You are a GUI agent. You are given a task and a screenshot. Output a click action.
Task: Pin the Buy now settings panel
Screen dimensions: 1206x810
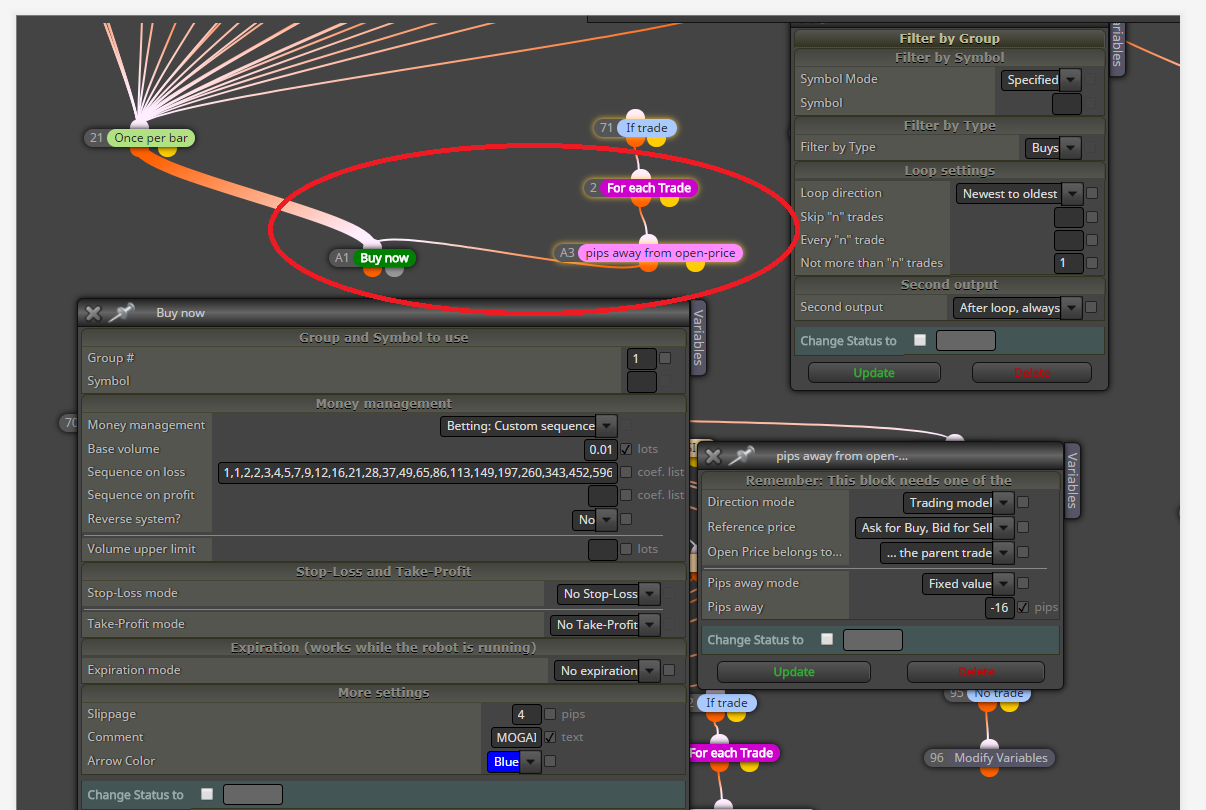[122, 313]
